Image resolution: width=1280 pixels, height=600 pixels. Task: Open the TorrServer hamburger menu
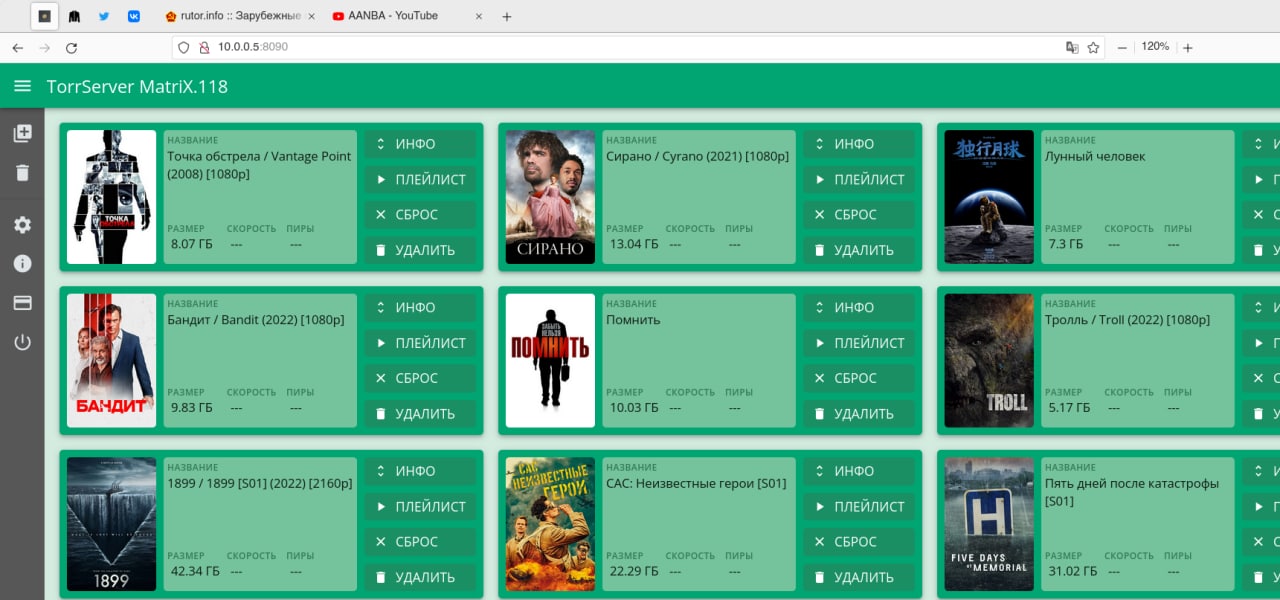22,87
